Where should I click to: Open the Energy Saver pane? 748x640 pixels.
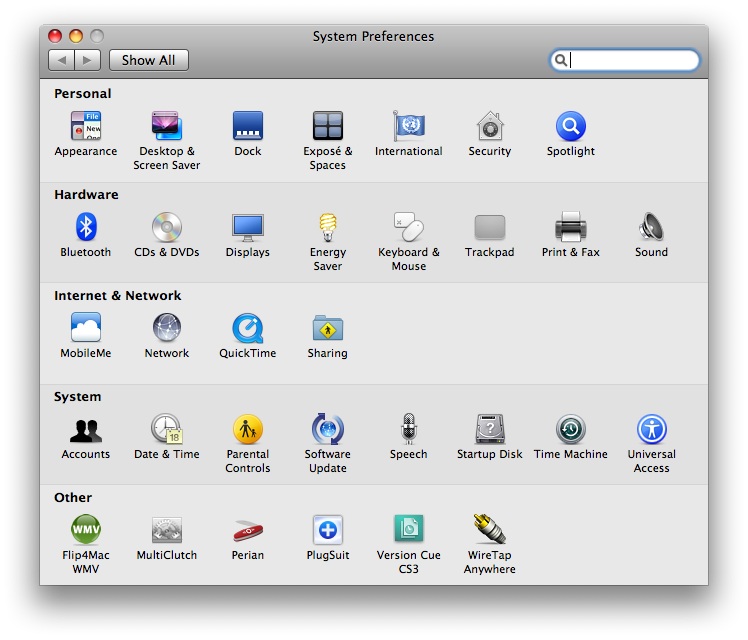[x=328, y=228]
